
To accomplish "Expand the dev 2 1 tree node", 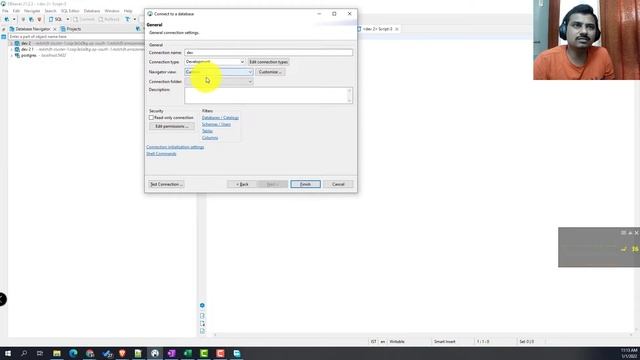I will [11, 49].
